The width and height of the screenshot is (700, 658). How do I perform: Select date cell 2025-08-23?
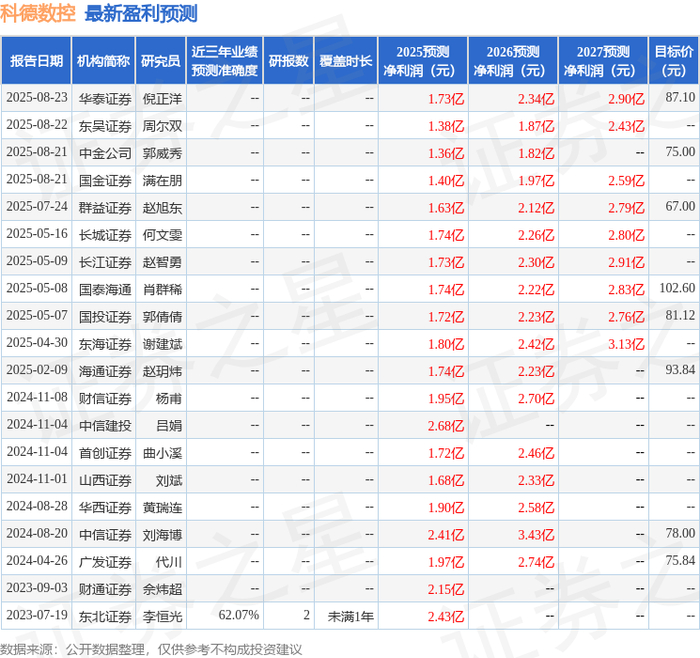tap(37, 97)
